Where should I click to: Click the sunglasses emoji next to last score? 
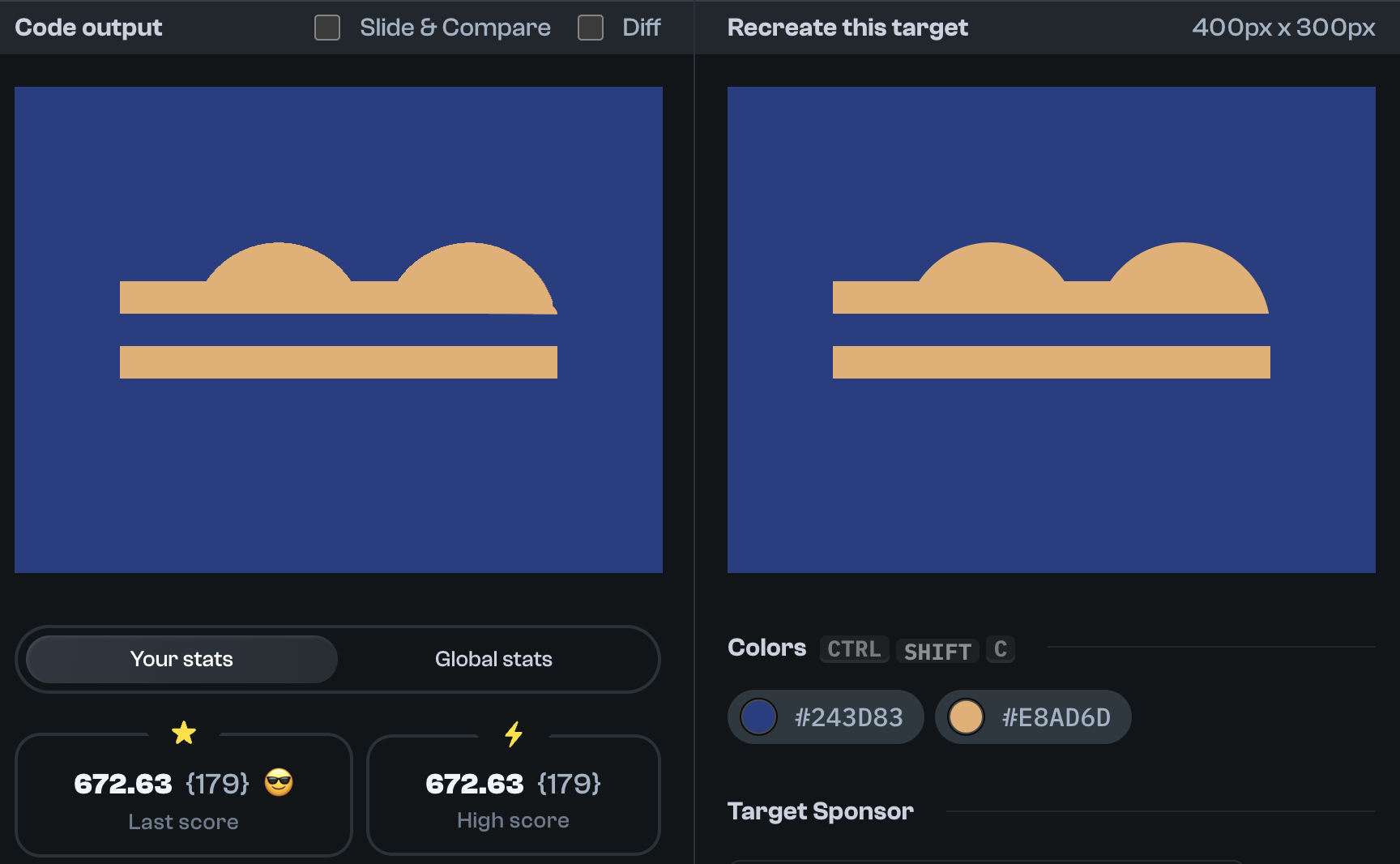pos(278,783)
